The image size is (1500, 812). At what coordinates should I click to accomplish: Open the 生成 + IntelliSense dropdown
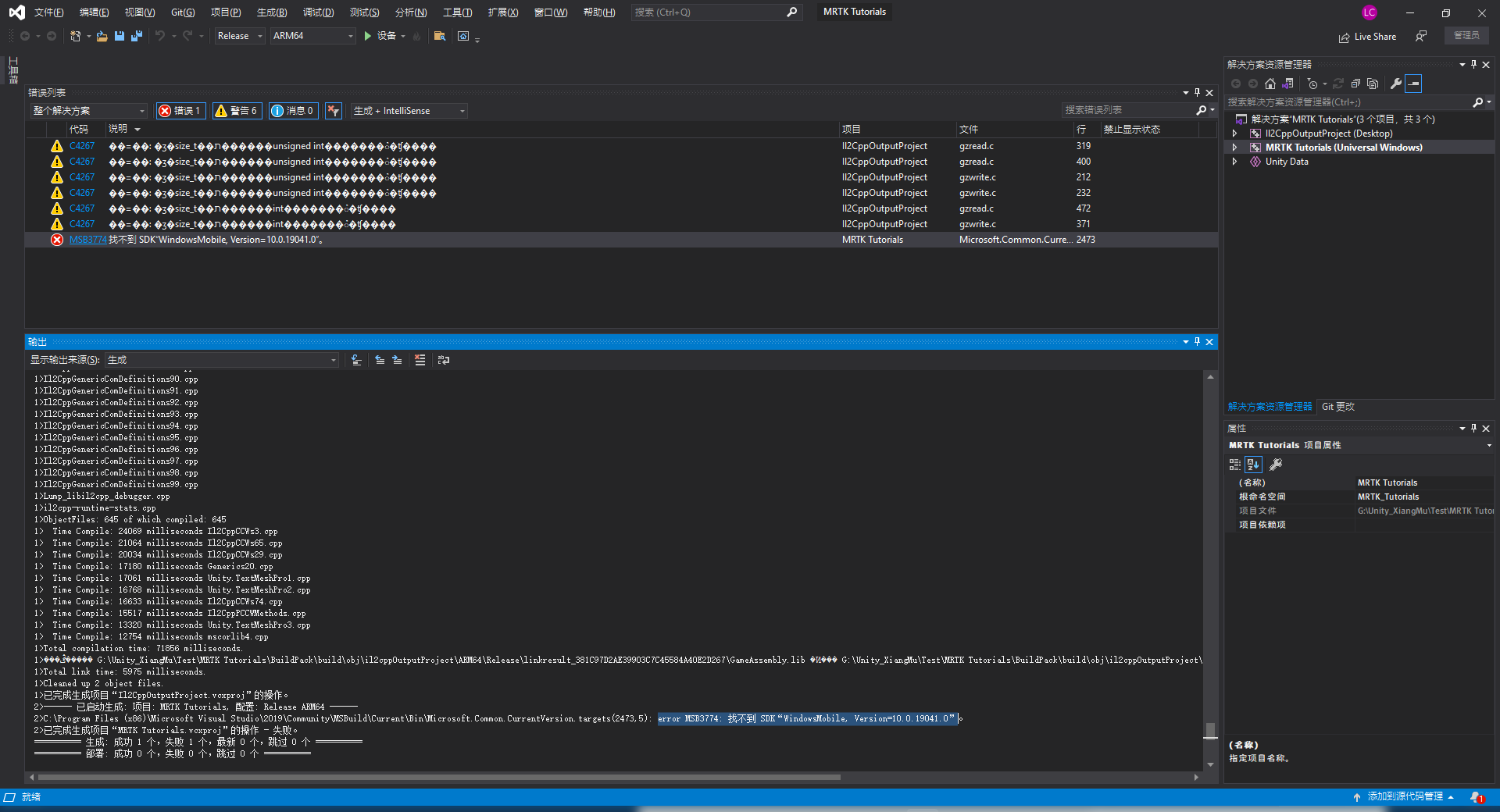[x=409, y=111]
